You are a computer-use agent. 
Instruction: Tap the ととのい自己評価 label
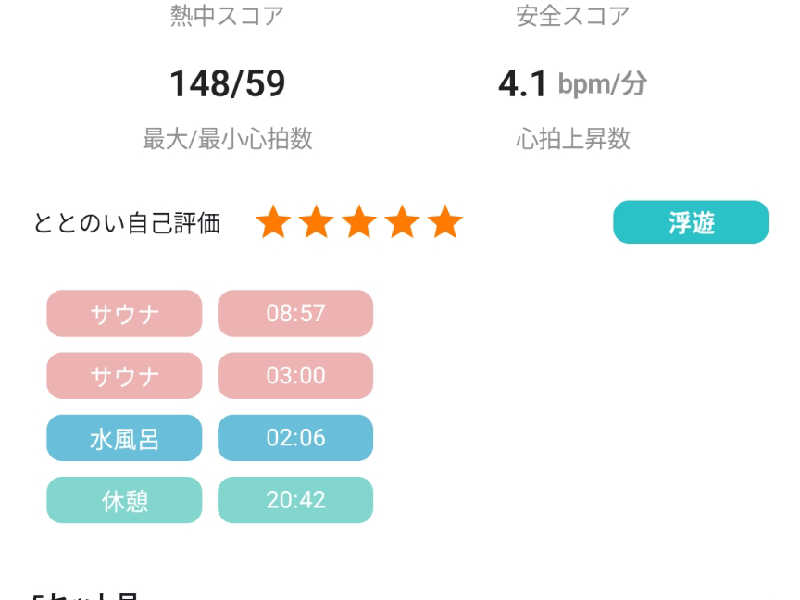pyautogui.click(x=127, y=223)
